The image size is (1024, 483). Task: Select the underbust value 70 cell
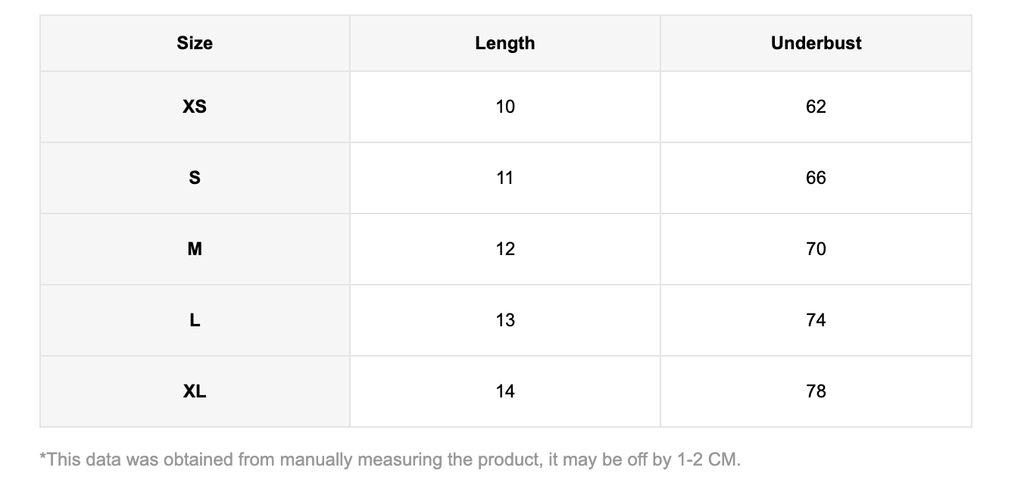[x=816, y=249]
